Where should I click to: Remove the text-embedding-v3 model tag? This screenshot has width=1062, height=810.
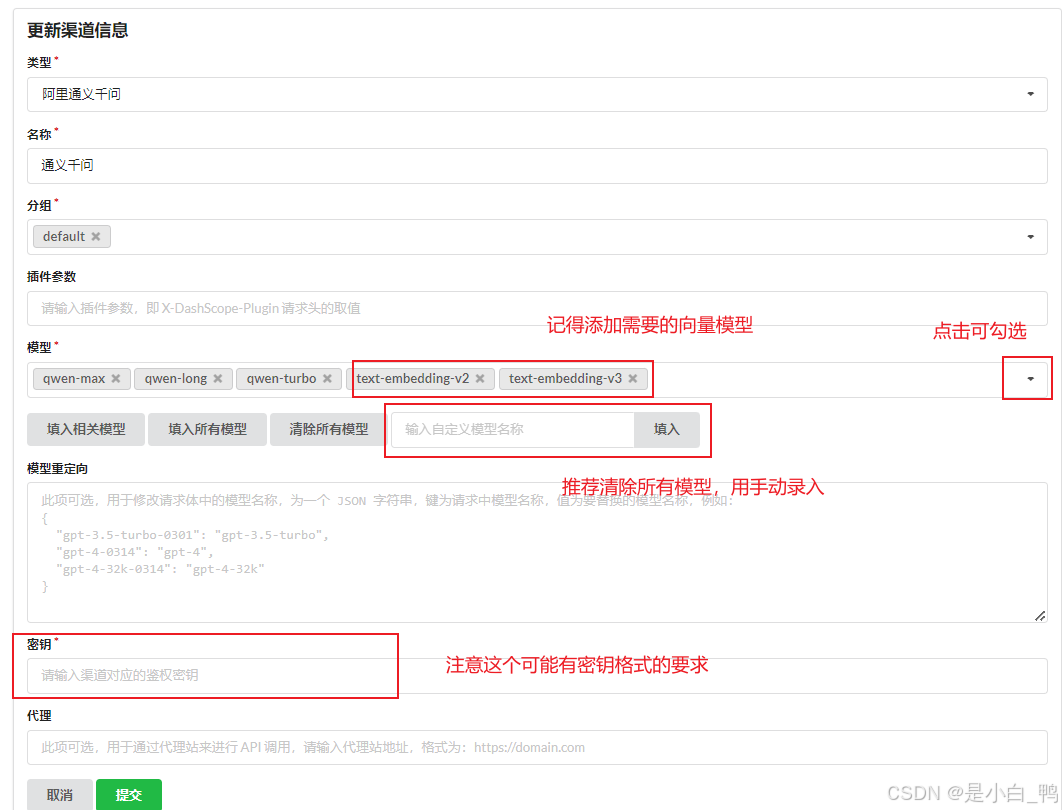[x=633, y=379]
